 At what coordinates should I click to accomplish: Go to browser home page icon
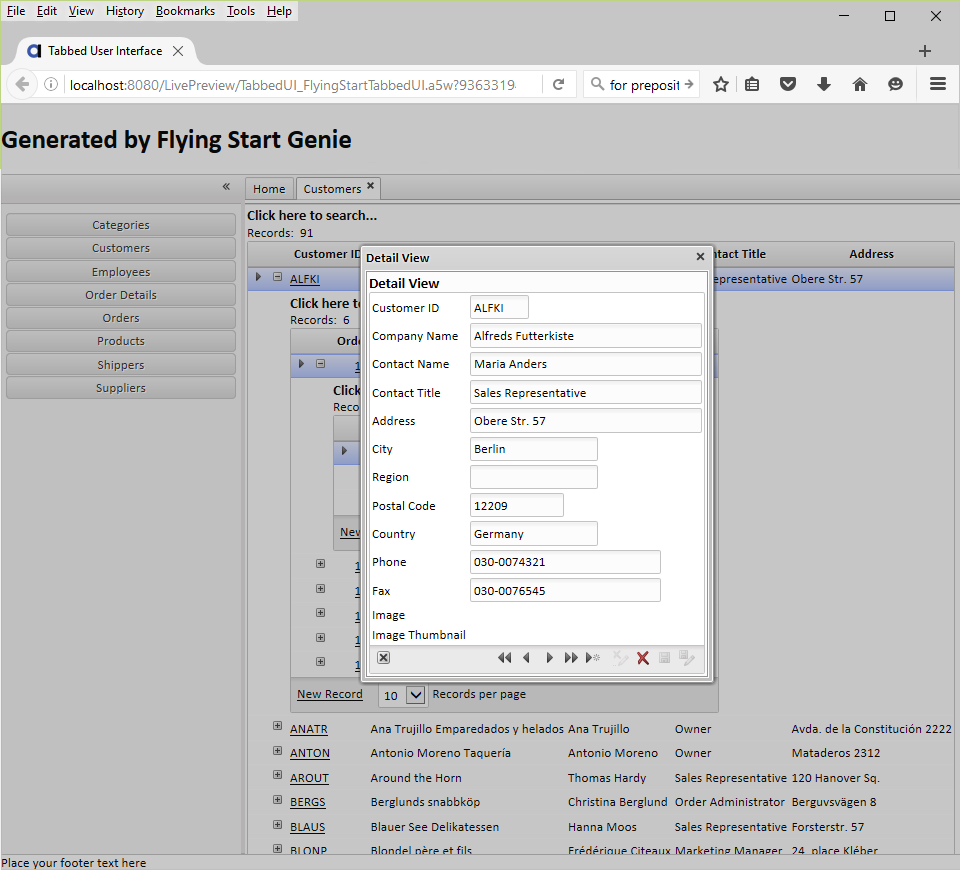click(860, 84)
